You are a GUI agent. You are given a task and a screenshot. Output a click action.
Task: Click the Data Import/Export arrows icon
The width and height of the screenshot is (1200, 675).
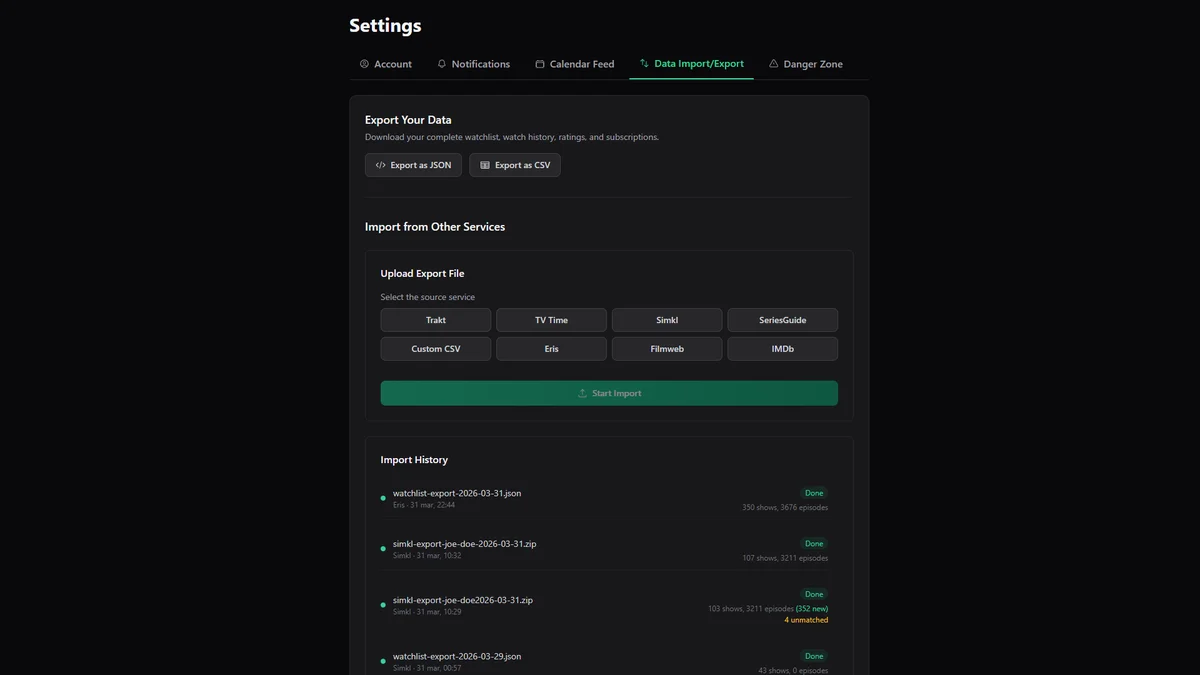tap(644, 64)
